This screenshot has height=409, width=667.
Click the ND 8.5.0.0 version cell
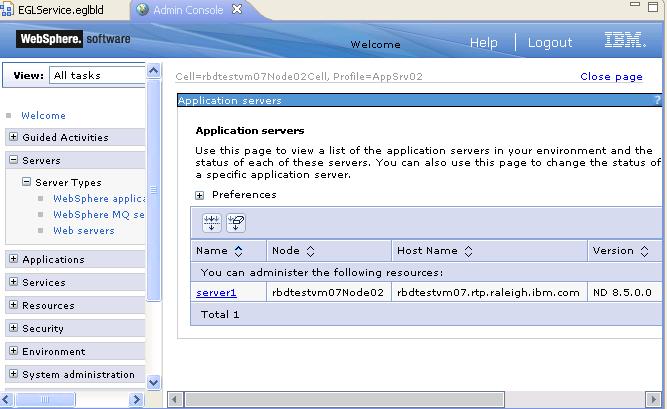622,293
